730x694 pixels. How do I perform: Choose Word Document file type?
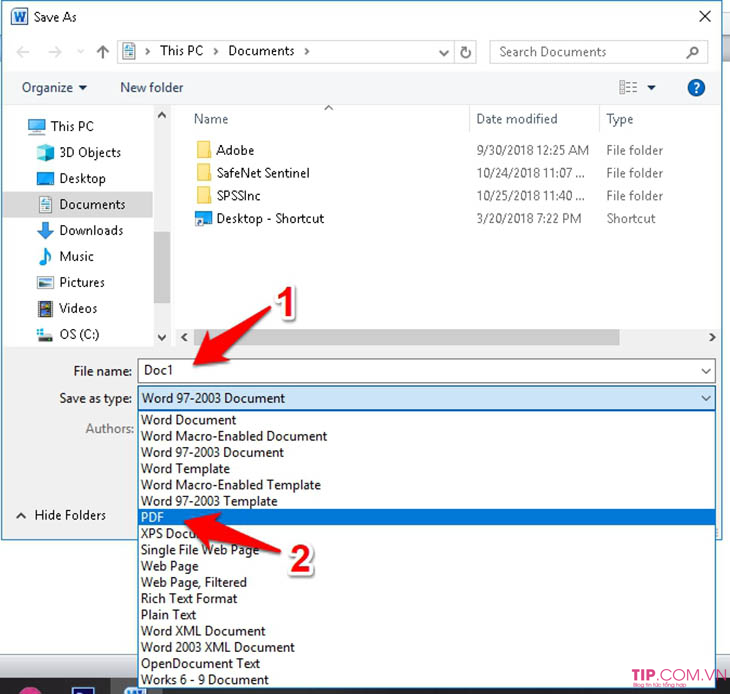coord(427,420)
